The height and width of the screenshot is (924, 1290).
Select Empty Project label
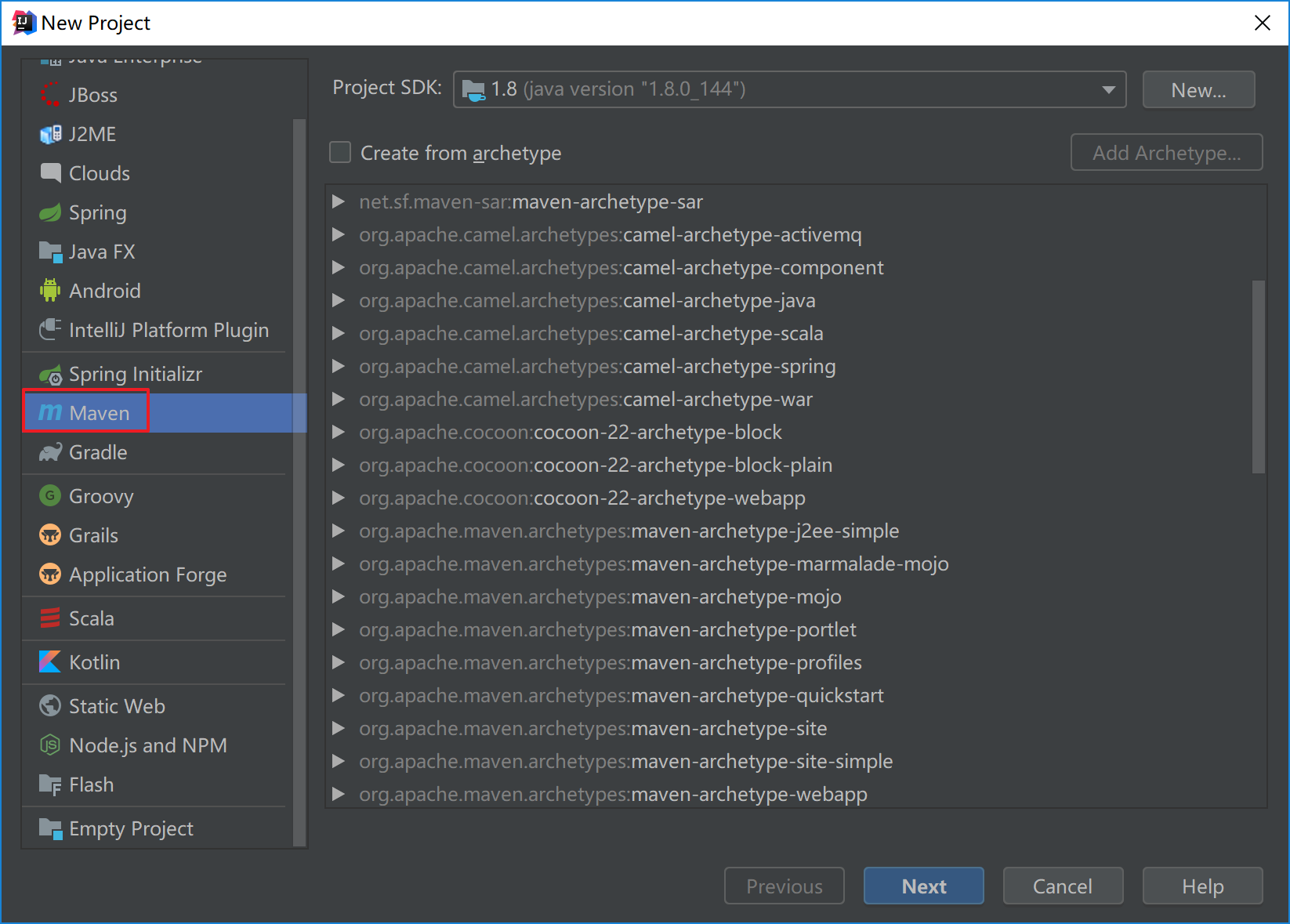pos(131,829)
